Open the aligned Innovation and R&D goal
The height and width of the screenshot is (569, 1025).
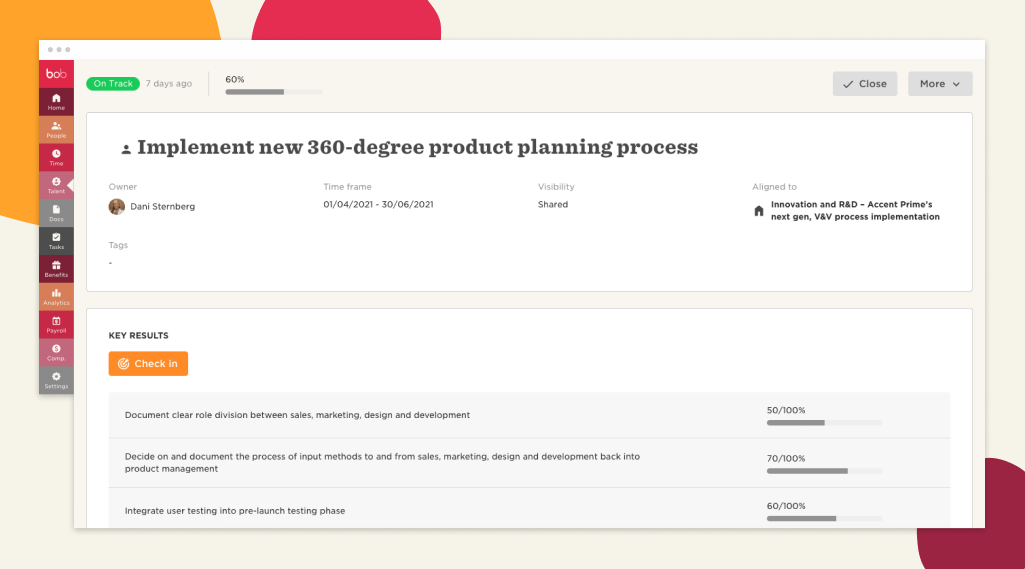coord(855,211)
